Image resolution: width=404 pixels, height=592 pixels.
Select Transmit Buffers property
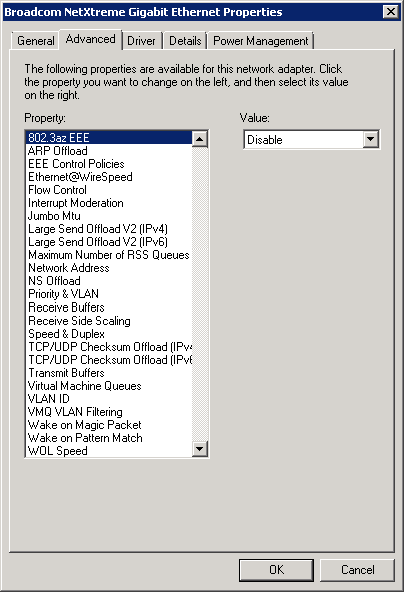pos(109,373)
